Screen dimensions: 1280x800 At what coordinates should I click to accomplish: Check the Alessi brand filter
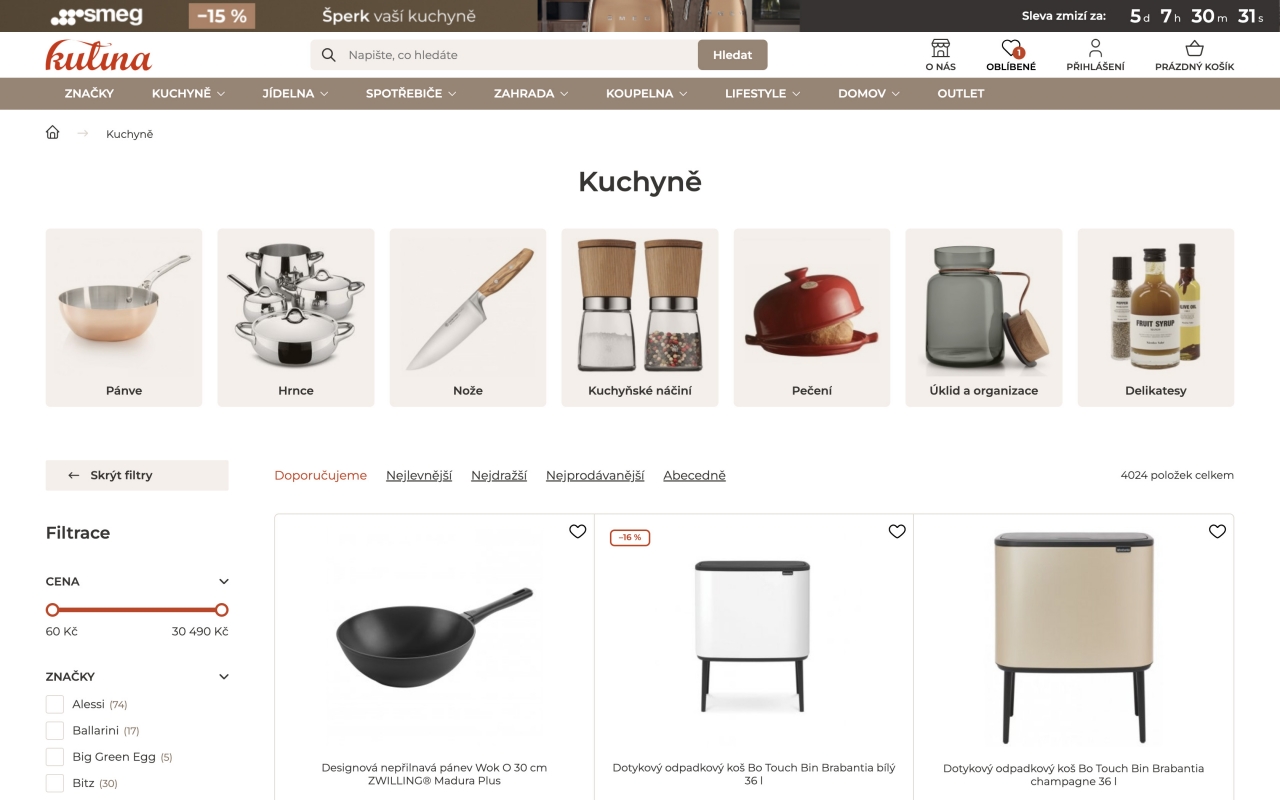[x=55, y=704]
